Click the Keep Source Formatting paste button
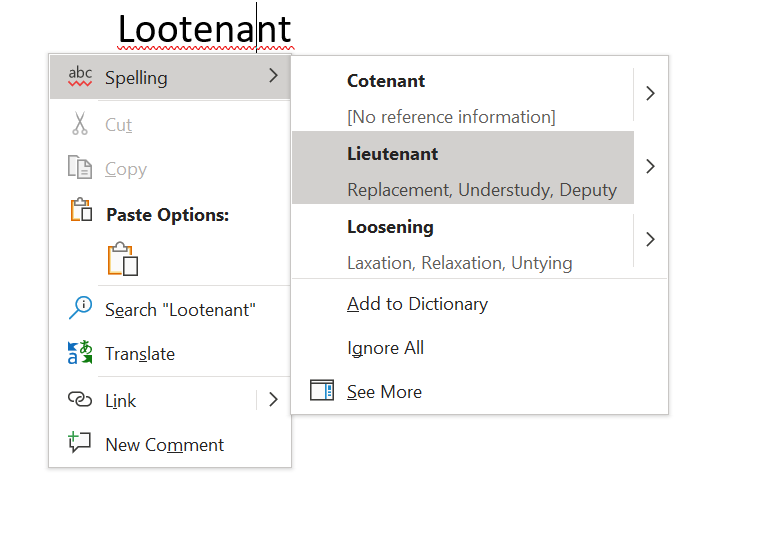This screenshot has height=544, width=781. click(123, 259)
